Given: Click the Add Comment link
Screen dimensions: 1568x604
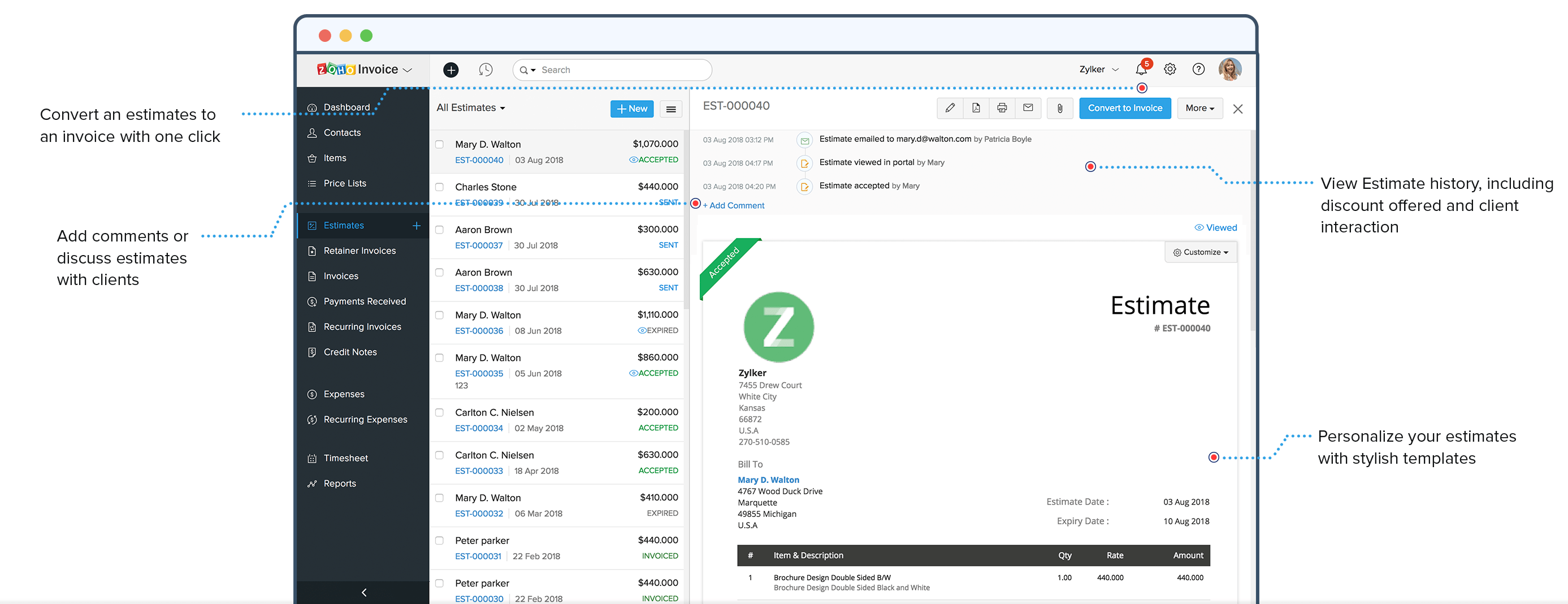Looking at the screenshot, I should (x=734, y=206).
